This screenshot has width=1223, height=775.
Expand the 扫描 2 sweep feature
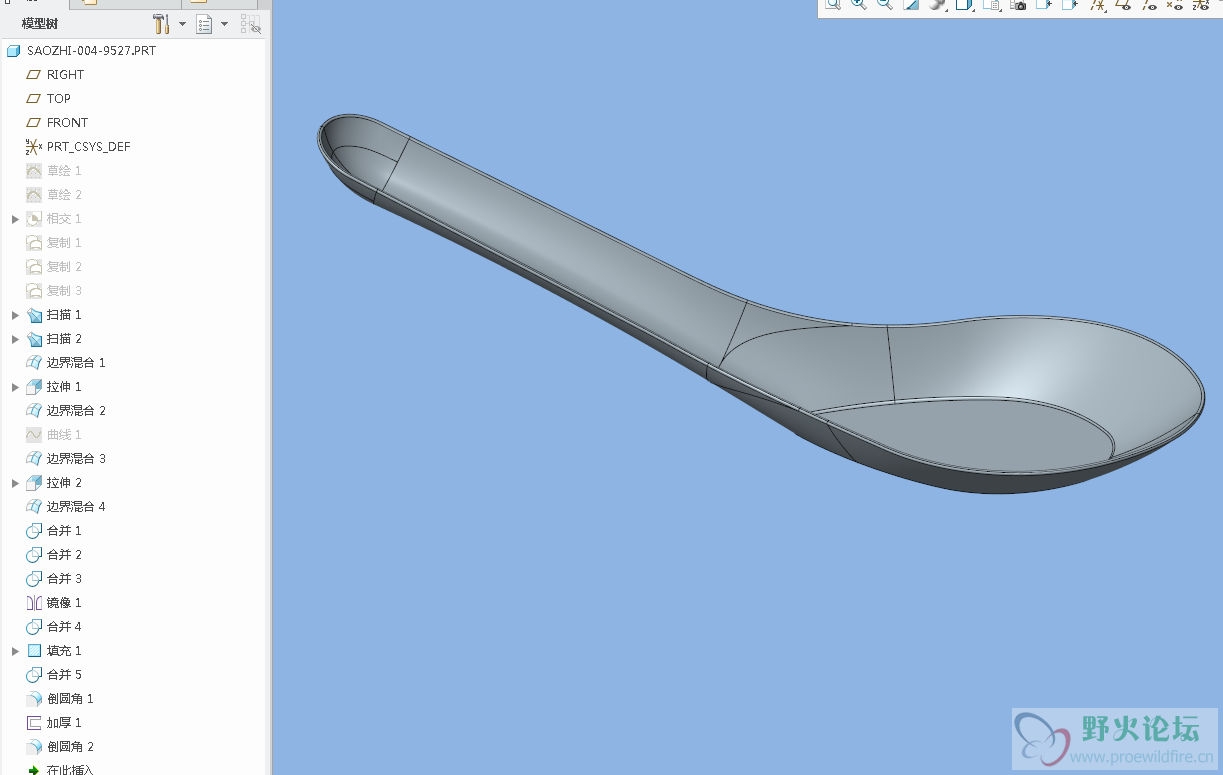click(x=15, y=338)
